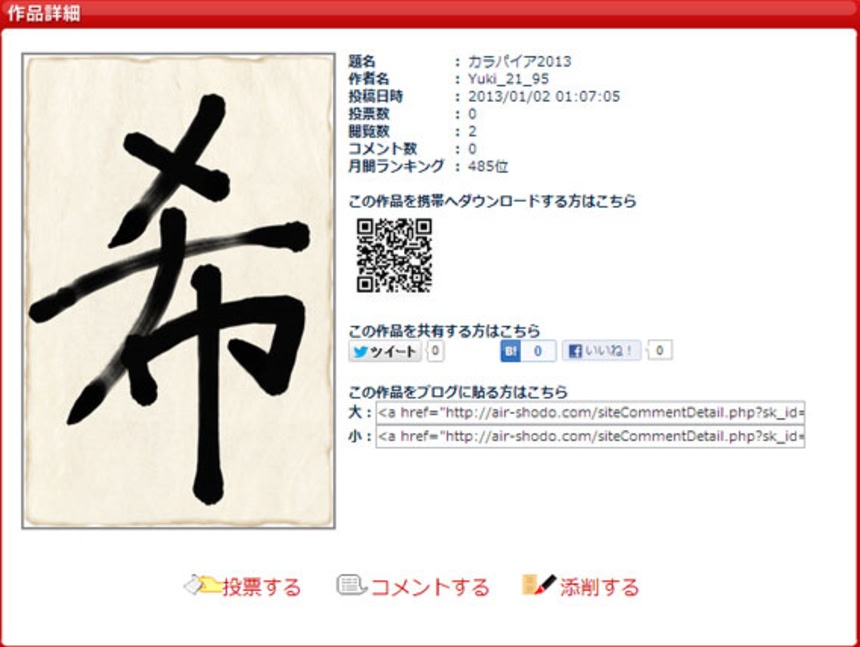
Task: Click the comment sheet icon beside コメントする
Action: click(x=351, y=585)
